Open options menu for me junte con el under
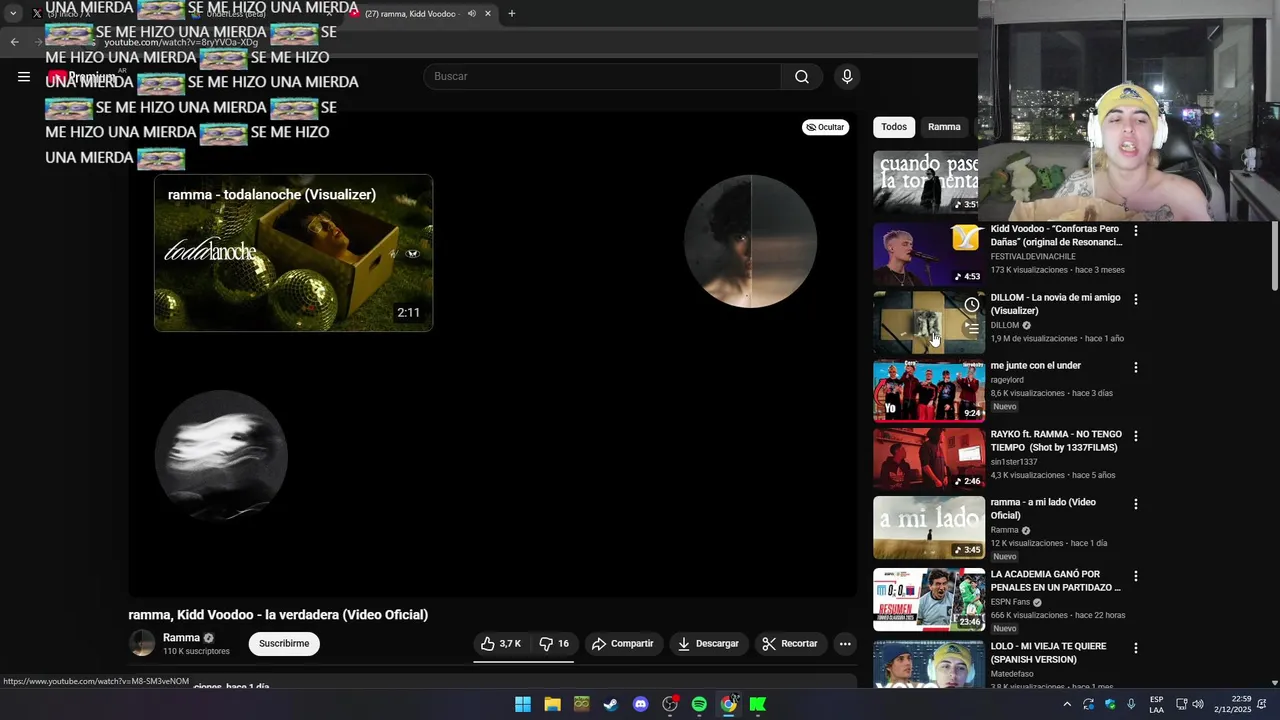Screen dimensions: 1280x720 pyautogui.click(x=1135, y=367)
